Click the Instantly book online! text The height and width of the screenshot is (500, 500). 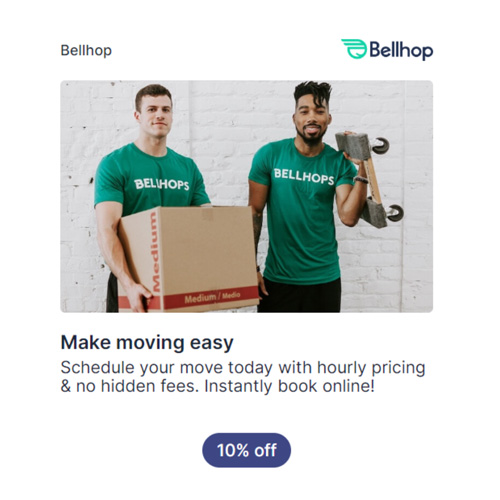pos(289,386)
